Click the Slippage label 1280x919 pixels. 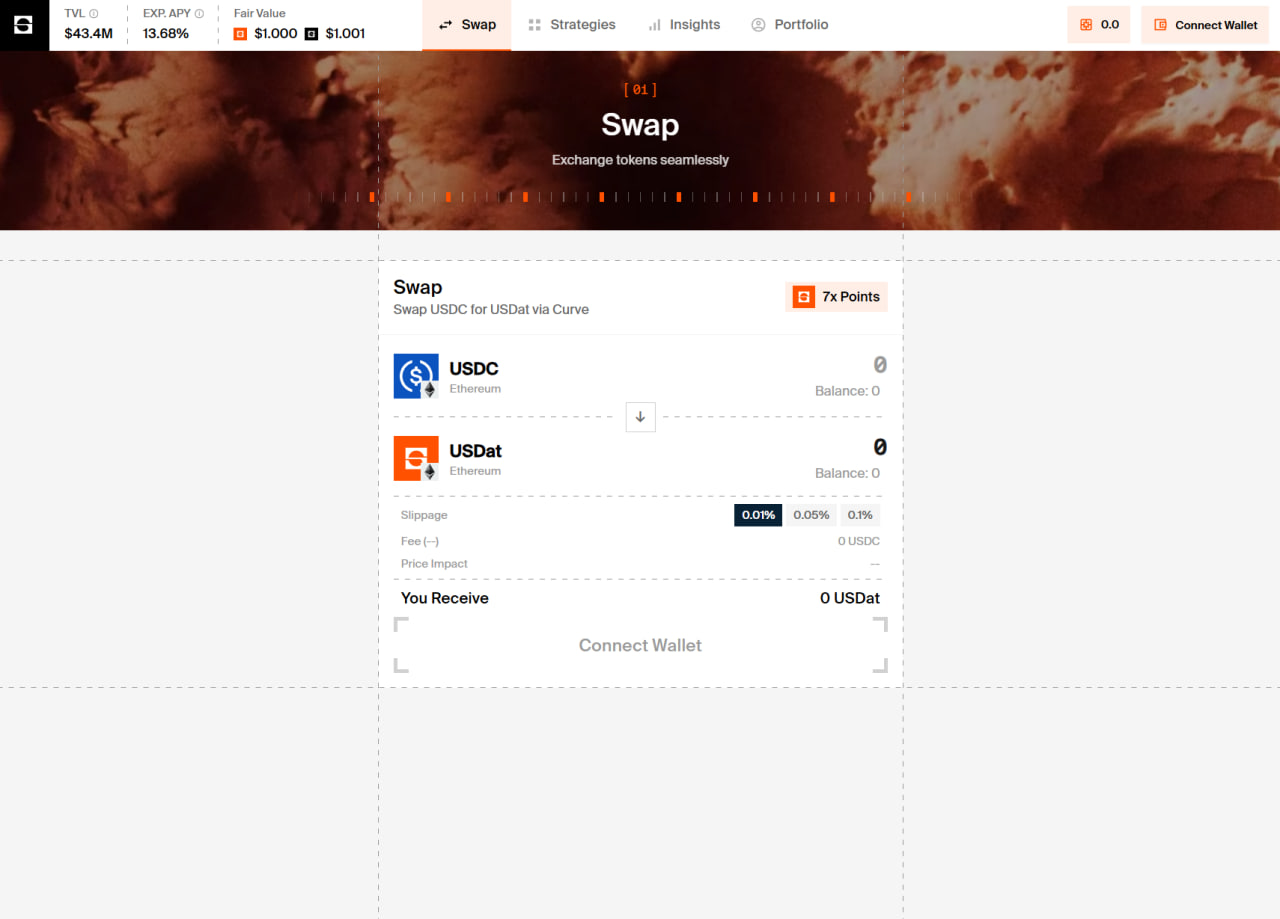point(424,515)
